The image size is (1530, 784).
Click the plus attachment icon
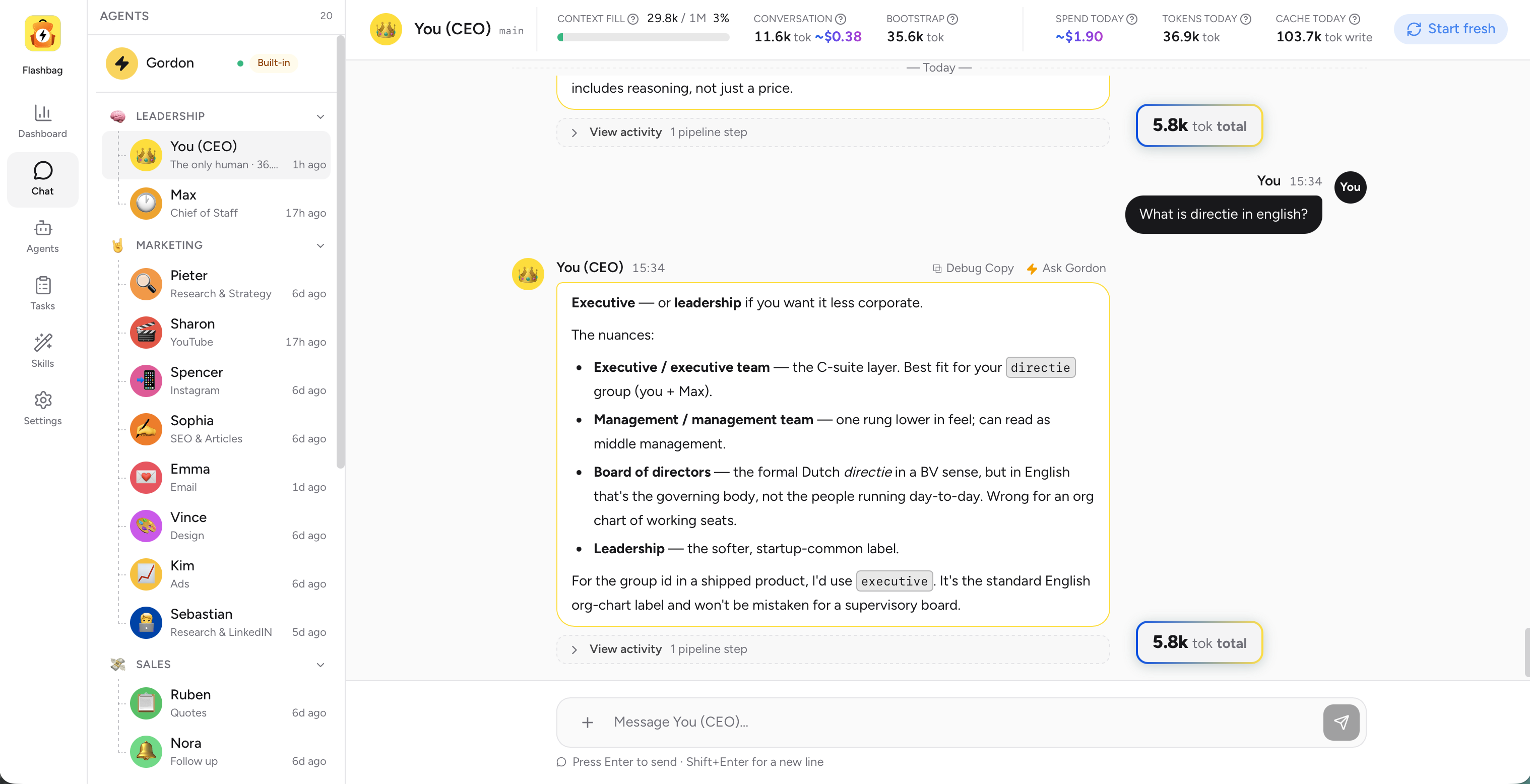coord(588,722)
